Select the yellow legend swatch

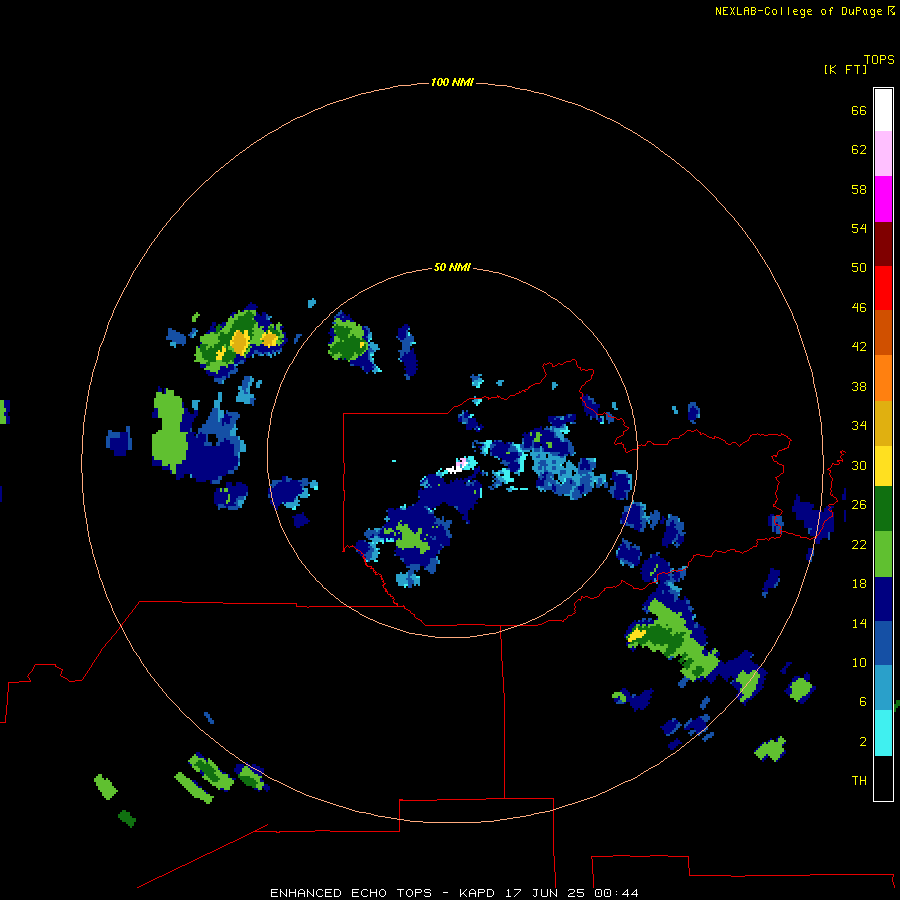tap(883, 466)
